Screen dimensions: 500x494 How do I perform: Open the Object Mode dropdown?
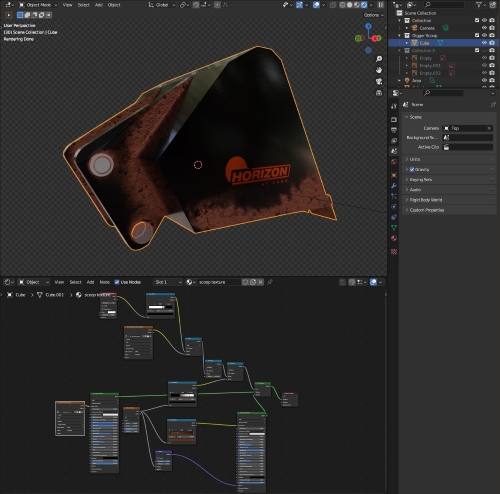(x=38, y=5)
